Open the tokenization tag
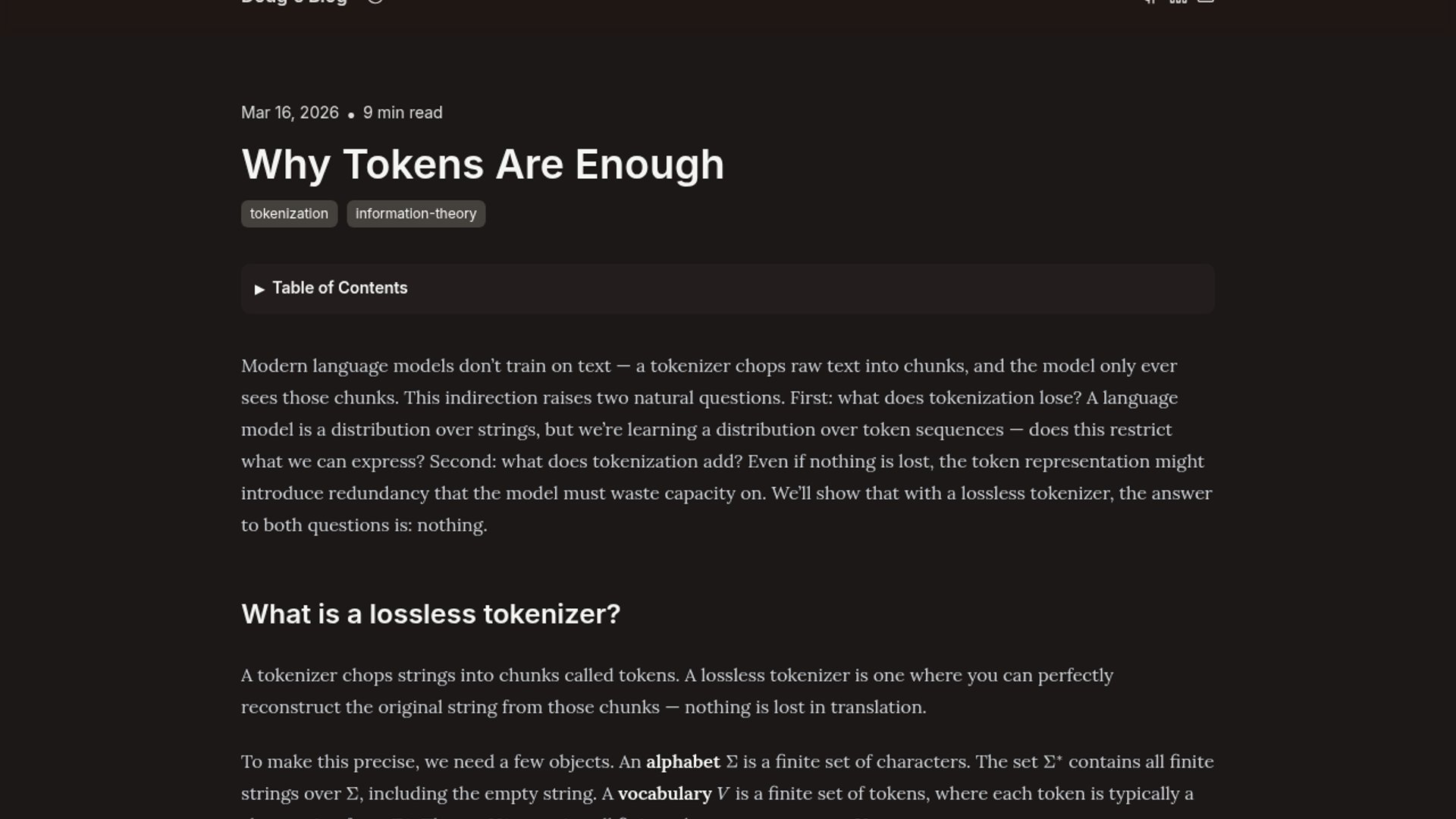 (289, 214)
